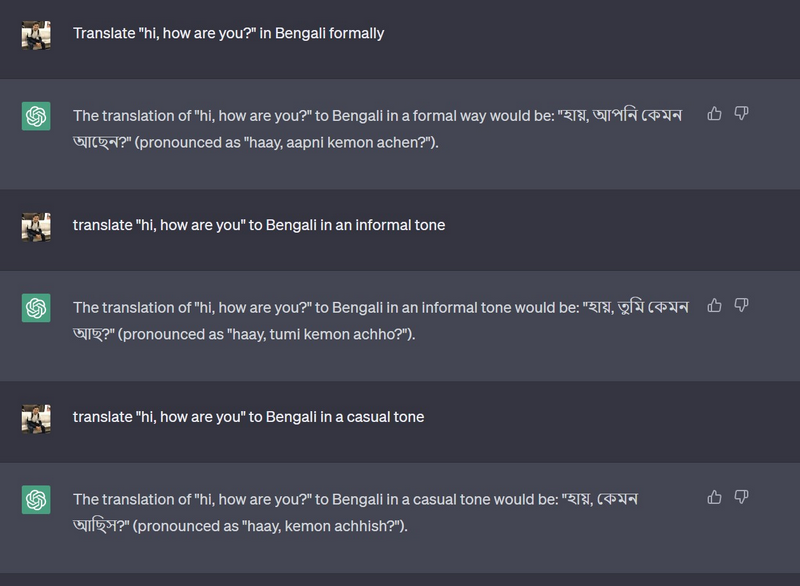This screenshot has height=586, width=800.
Task: Select the 'in an informal tone' user prompt
Action: 259,225
